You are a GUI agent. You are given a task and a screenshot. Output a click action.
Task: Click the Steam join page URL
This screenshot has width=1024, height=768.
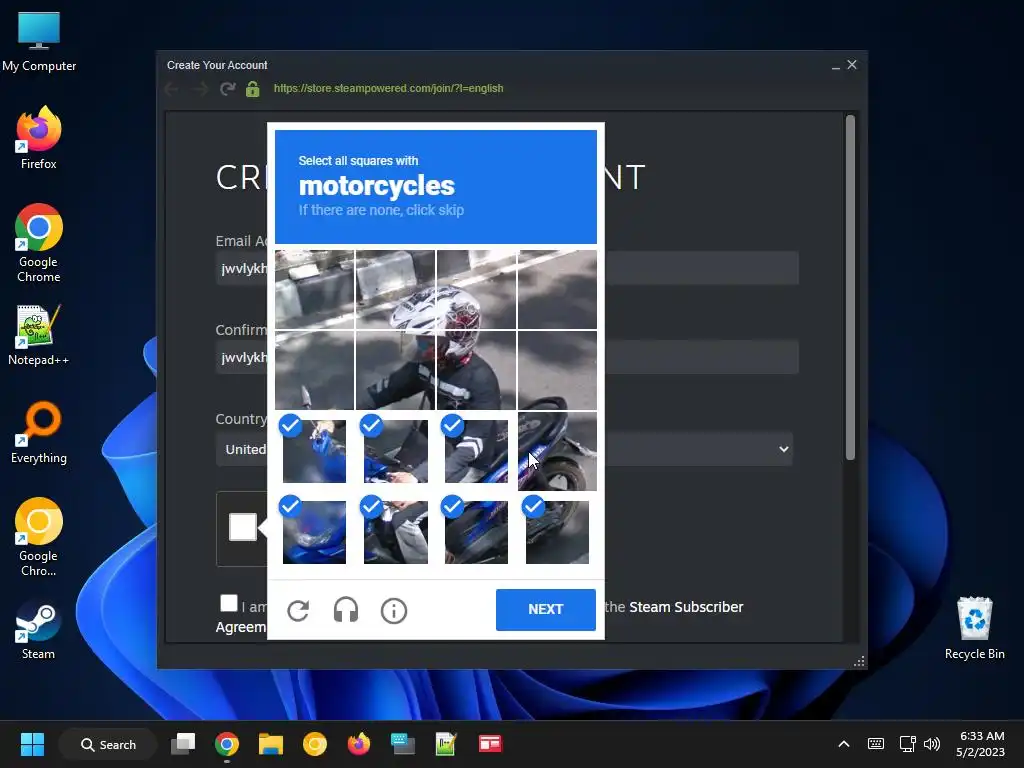(389, 88)
